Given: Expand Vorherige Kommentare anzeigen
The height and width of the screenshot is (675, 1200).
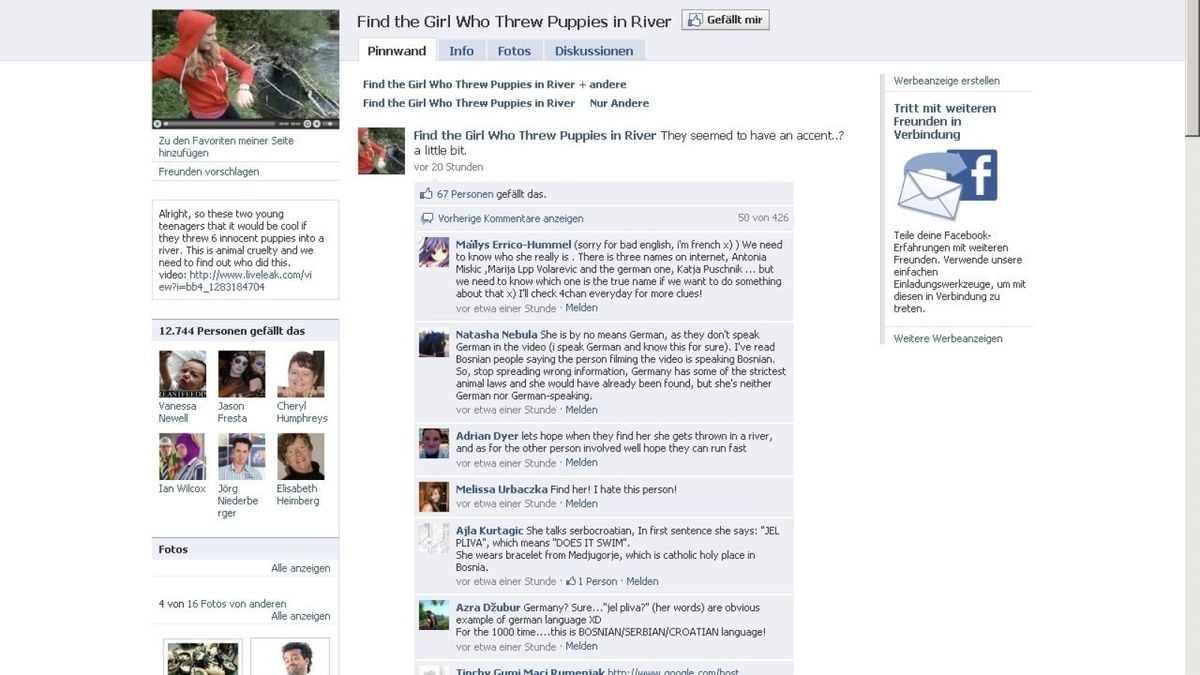Looking at the screenshot, I should 510,219.
